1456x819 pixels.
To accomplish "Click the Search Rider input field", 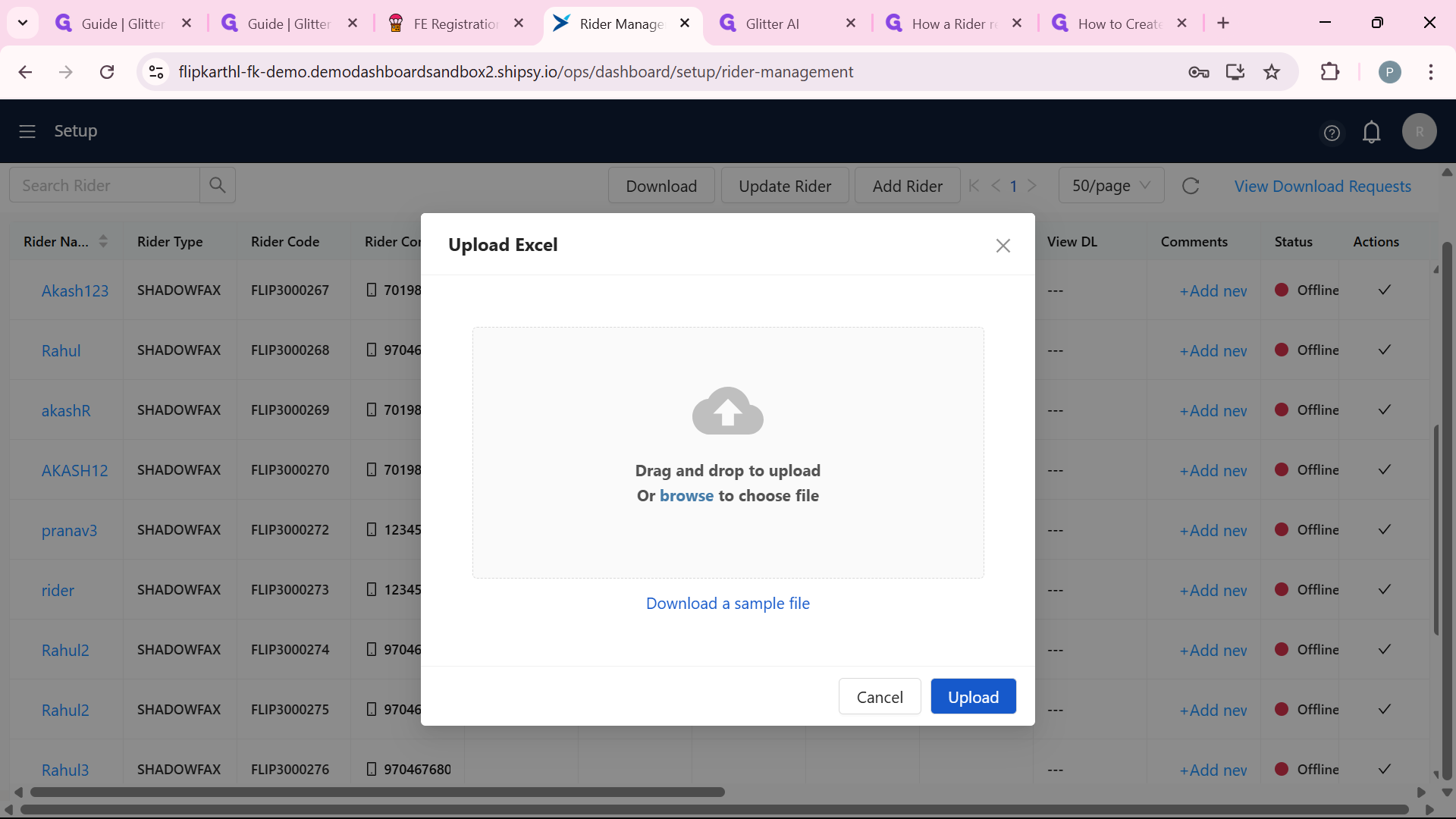I will (105, 186).
